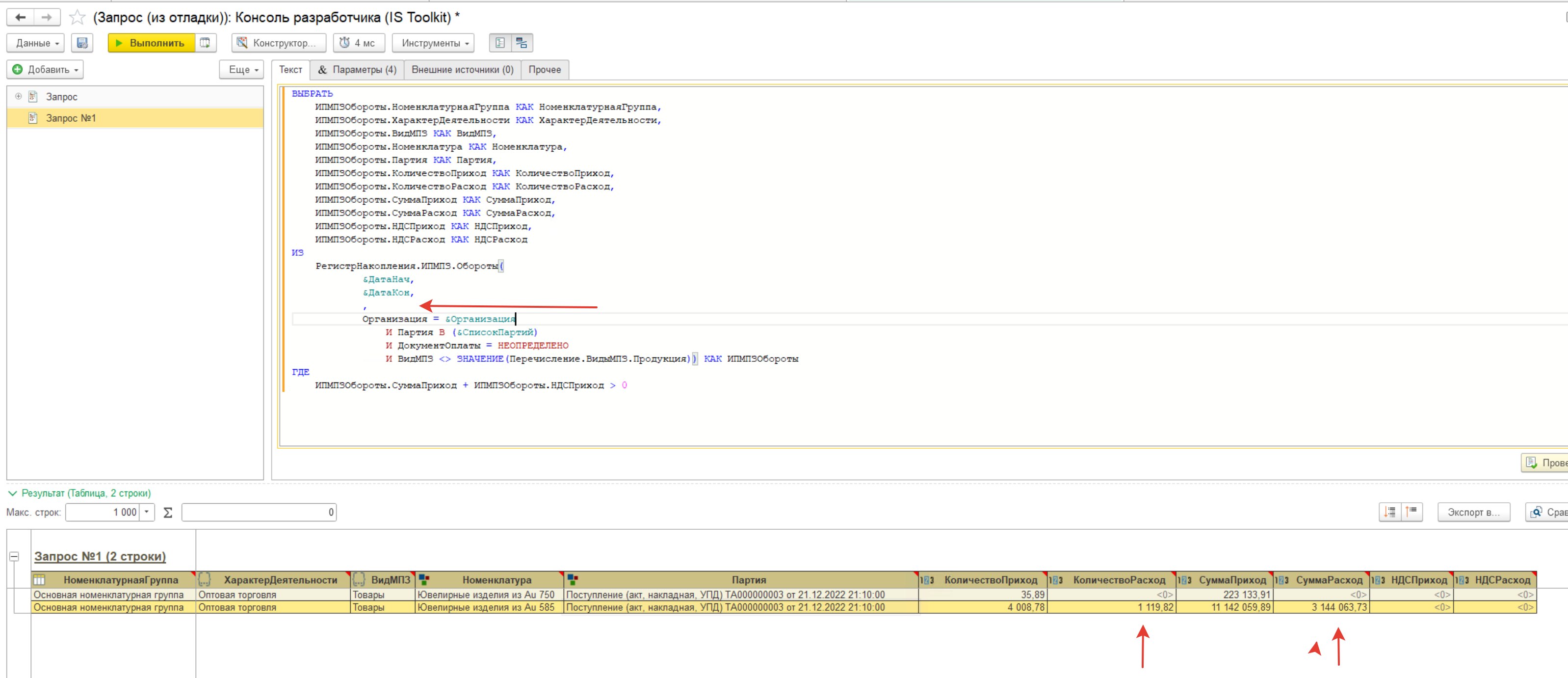Click the execute-selection icon beside Выполнить
Viewport: 1568px width, 678px height.
205,43
